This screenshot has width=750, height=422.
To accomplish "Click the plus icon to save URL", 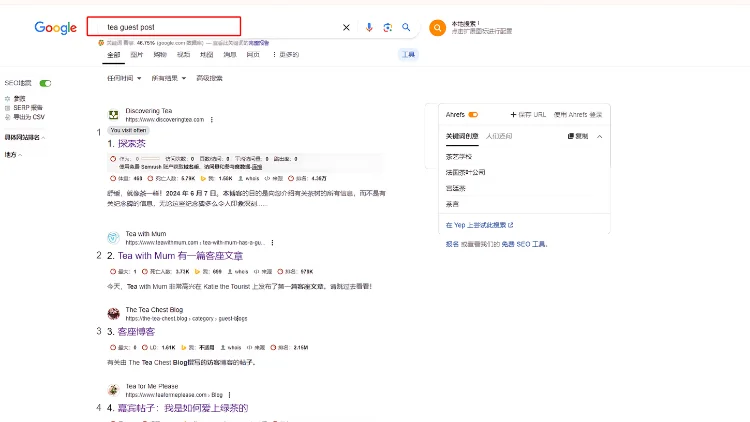I will (x=513, y=115).
